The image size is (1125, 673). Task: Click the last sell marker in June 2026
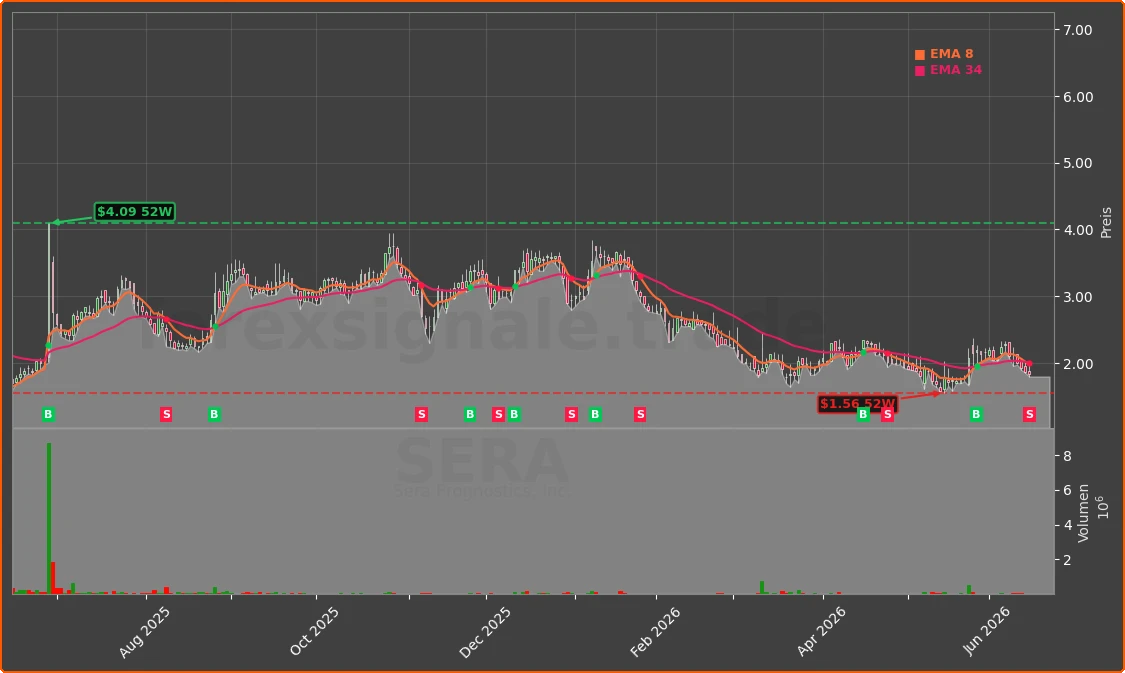click(x=1030, y=414)
